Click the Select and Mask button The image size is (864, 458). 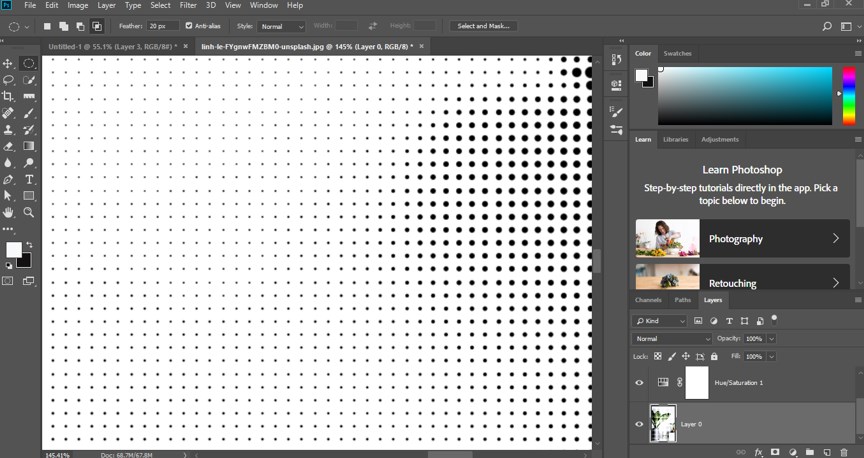(x=483, y=26)
